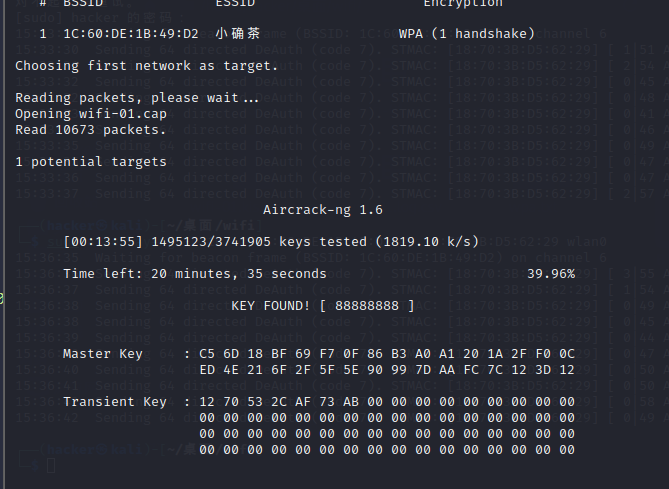Click the KEY FOUND! 88888888 result text
Screen dimensions: 669x489
323,306
